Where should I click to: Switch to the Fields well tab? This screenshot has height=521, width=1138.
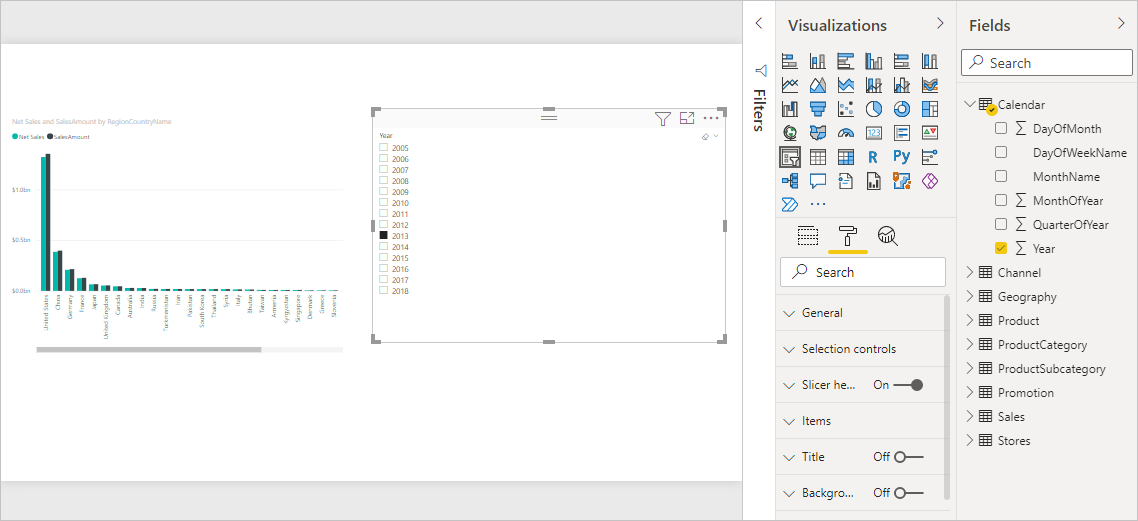[x=808, y=235]
